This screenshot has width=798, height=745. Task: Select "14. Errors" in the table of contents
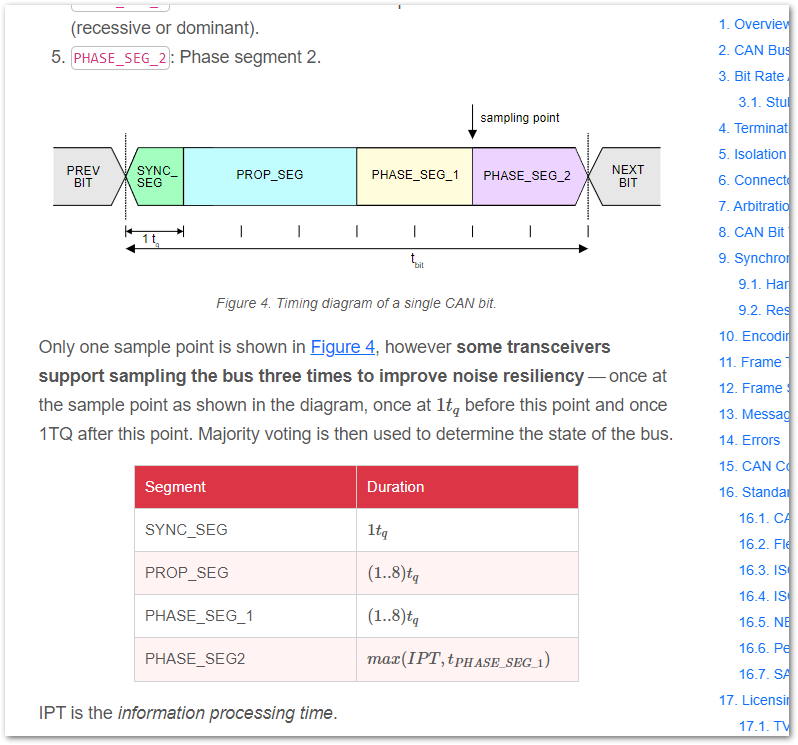[749, 440]
